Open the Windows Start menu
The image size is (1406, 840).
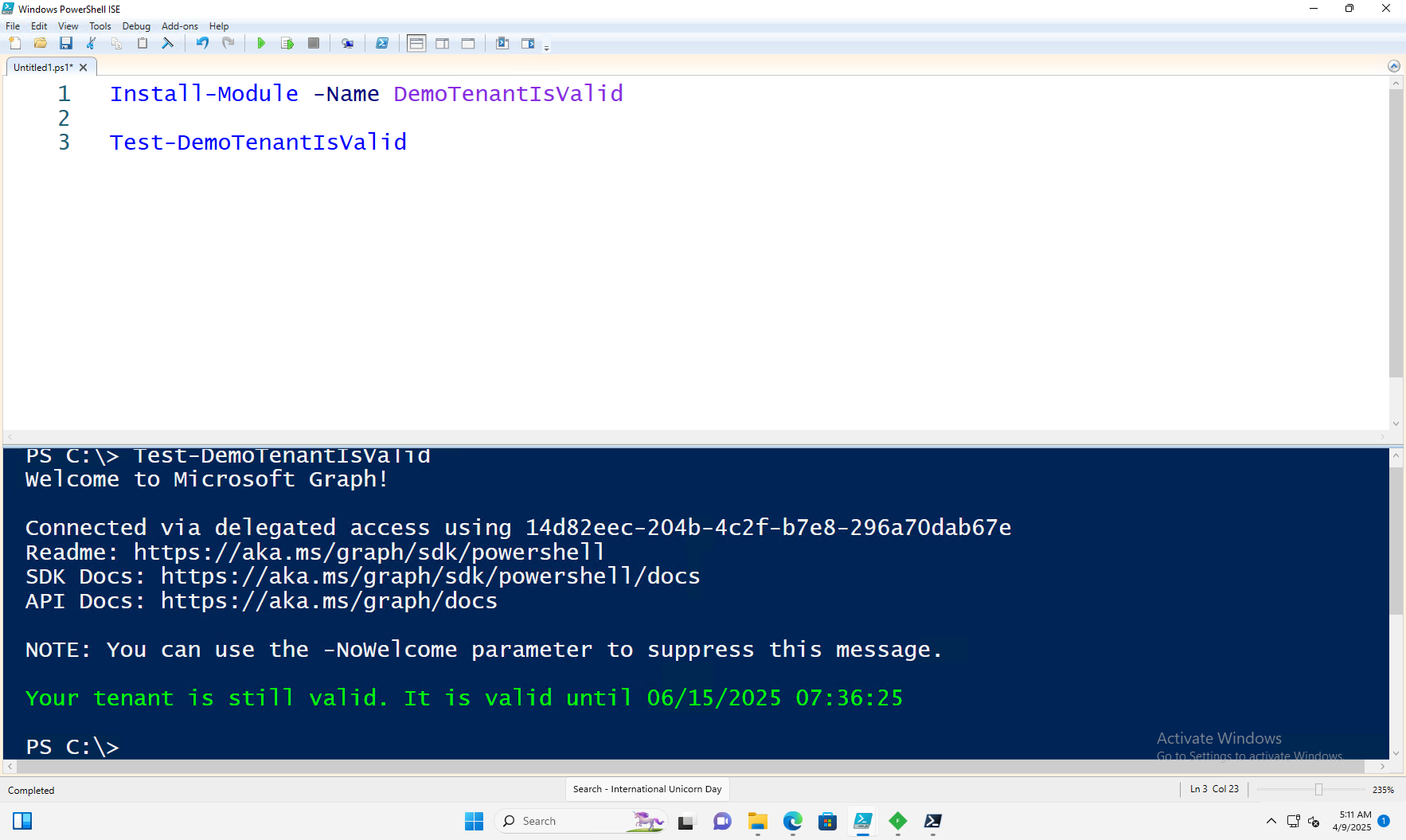(x=474, y=821)
